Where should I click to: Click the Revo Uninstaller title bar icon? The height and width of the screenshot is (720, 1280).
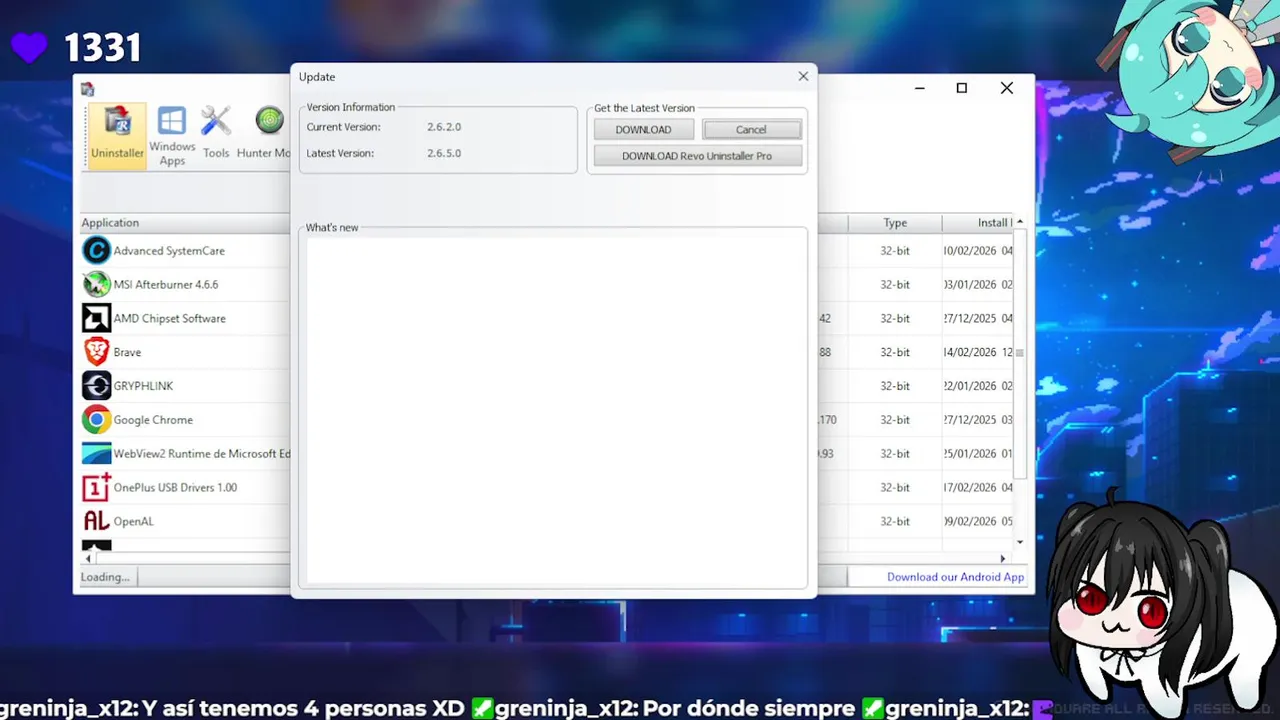[88, 89]
